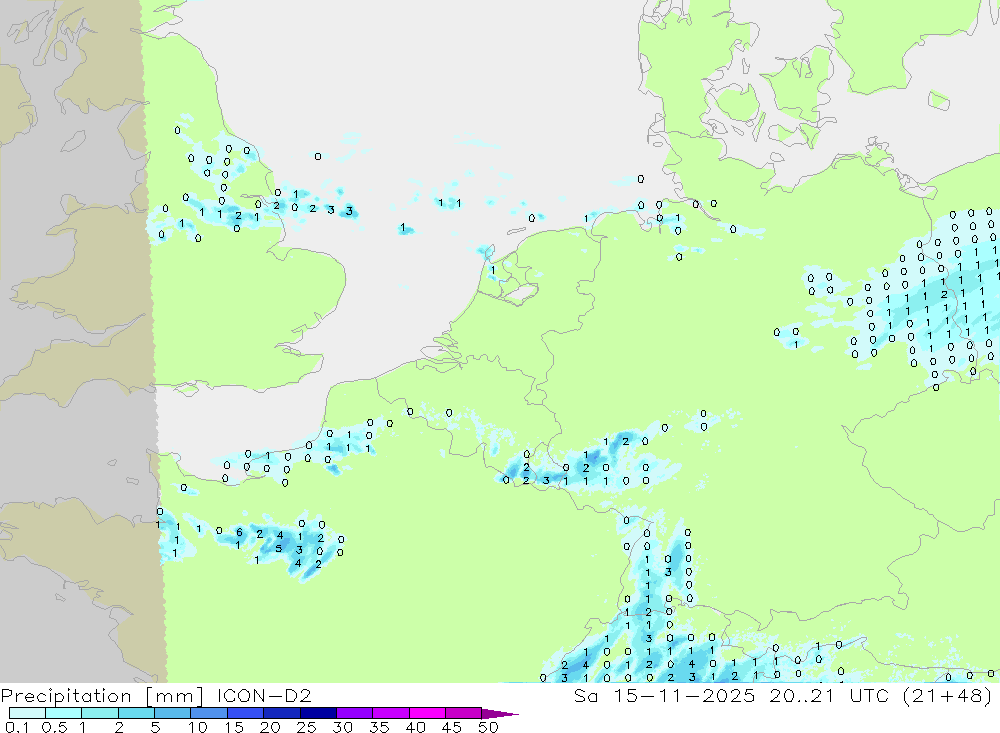Select the '40' legend scale label
Image resolution: width=1000 pixels, height=733 pixels.
pos(416,727)
